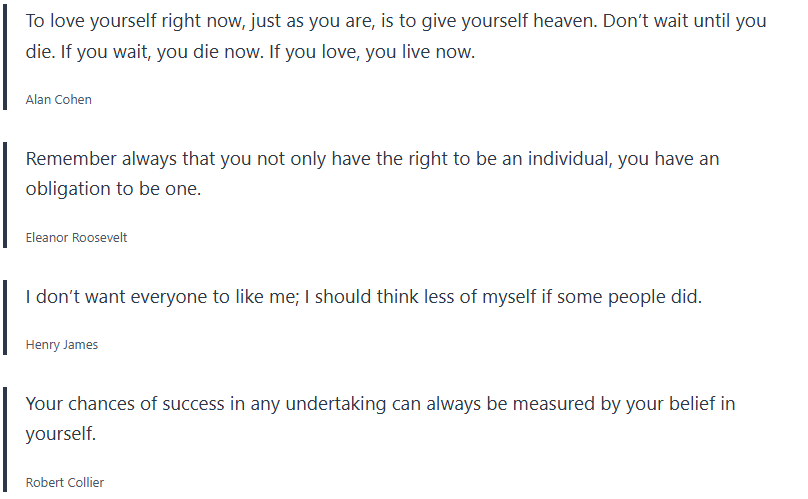Click the line "die. If you wait, you die now"
This screenshot has width=808, height=499.
pyautogui.click(x=250, y=51)
